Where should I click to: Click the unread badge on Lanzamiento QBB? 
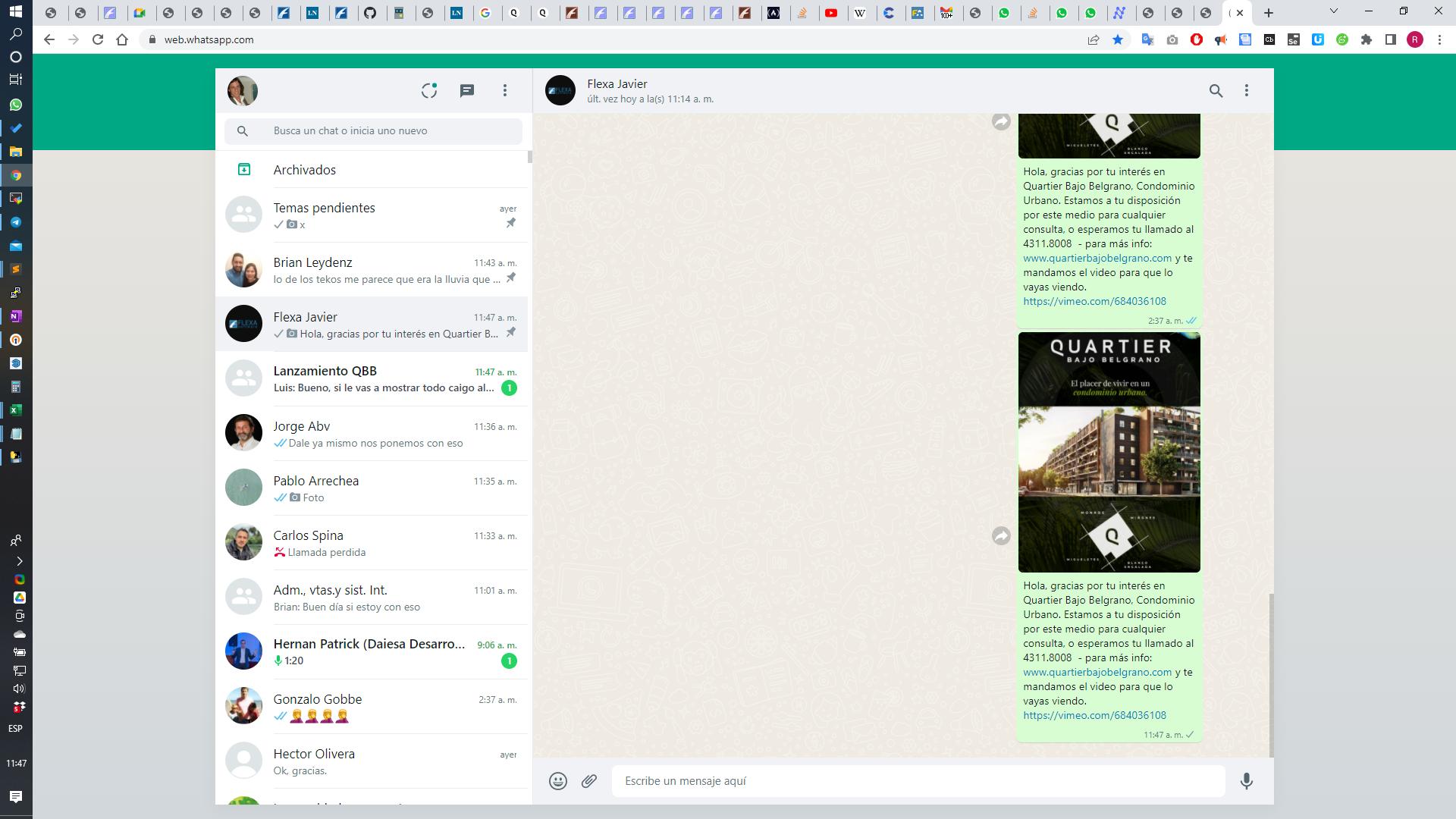pos(509,388)
